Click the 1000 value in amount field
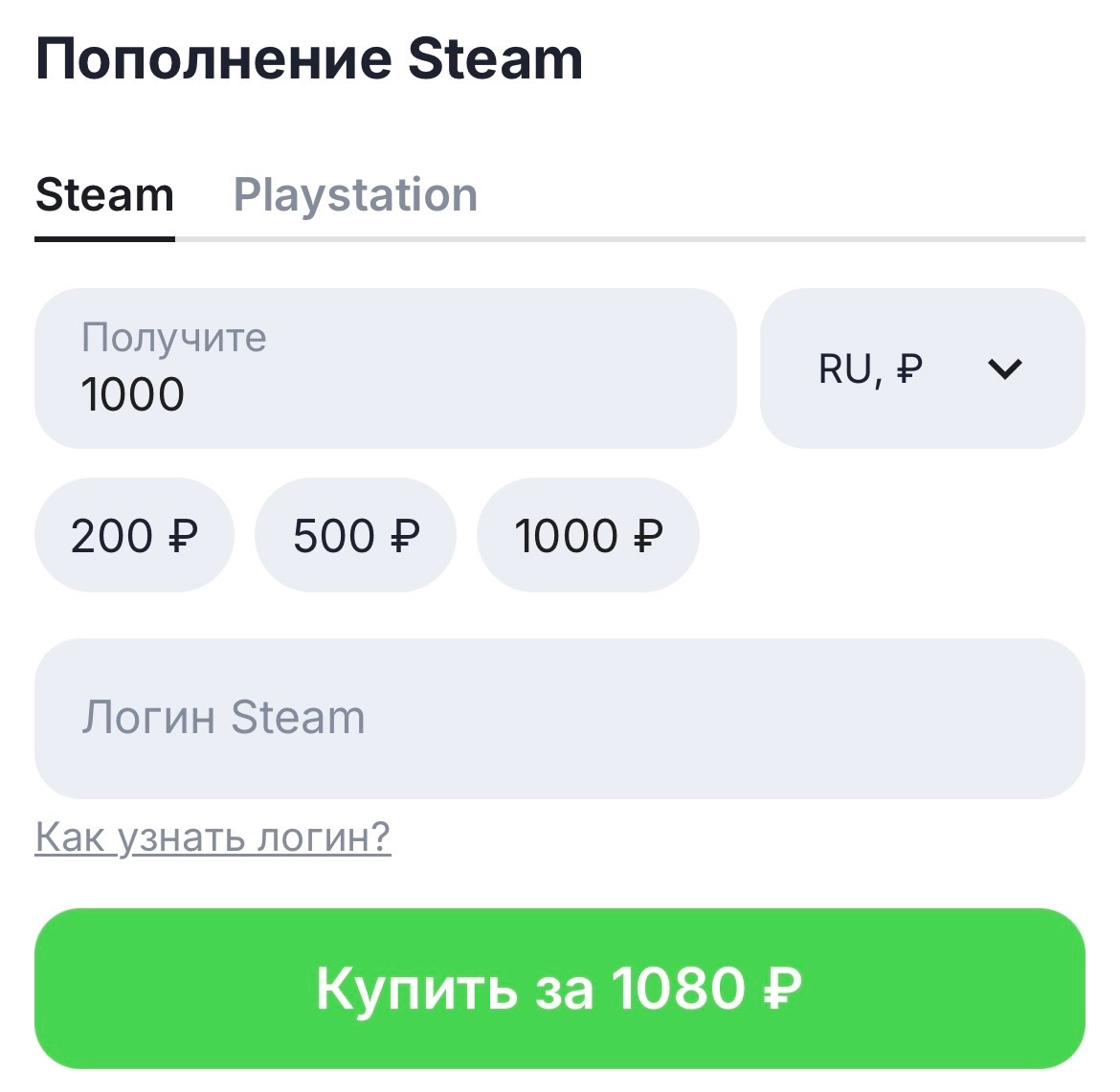1120x1092 pixels. [x=133, y=394]
